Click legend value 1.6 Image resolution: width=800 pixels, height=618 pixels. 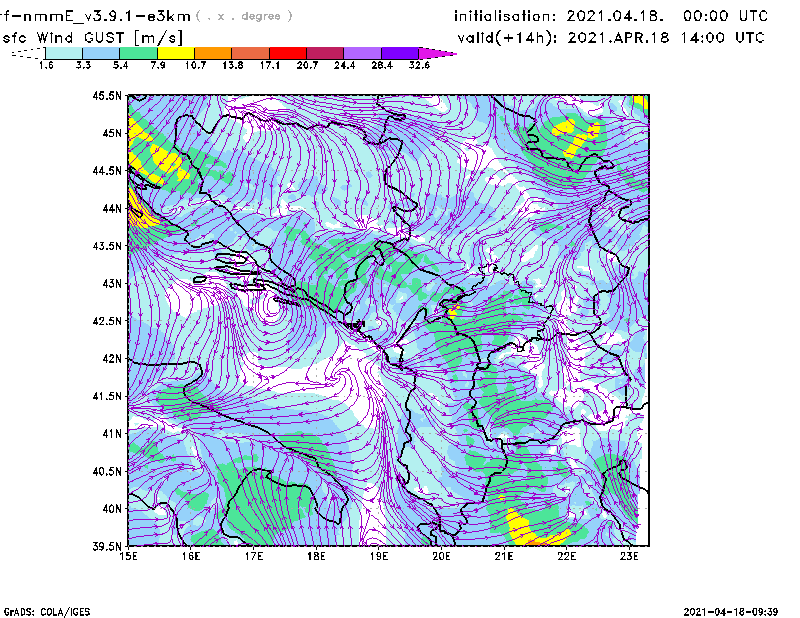pos(46,65)
